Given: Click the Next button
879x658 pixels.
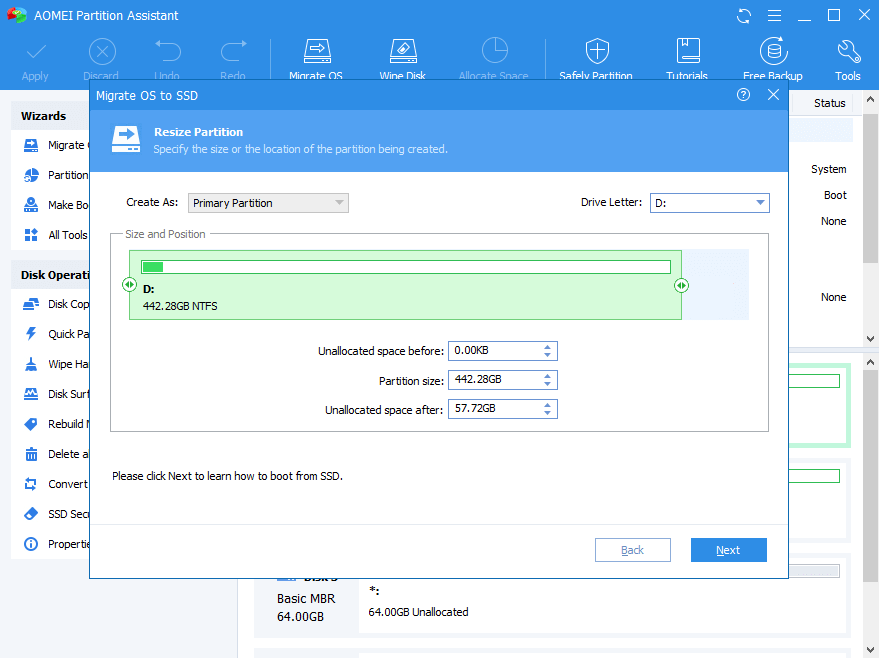Looking at the screenshot, I should coord(728,550).
